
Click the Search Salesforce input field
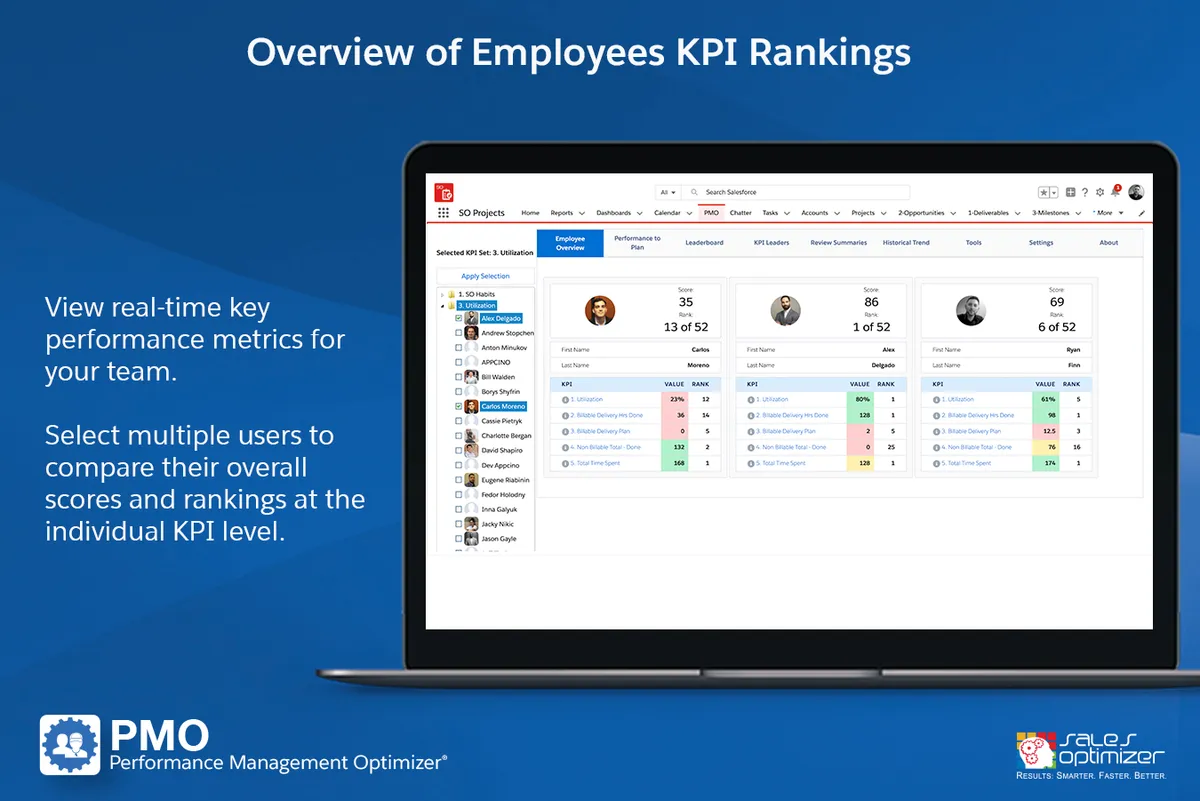798,192
